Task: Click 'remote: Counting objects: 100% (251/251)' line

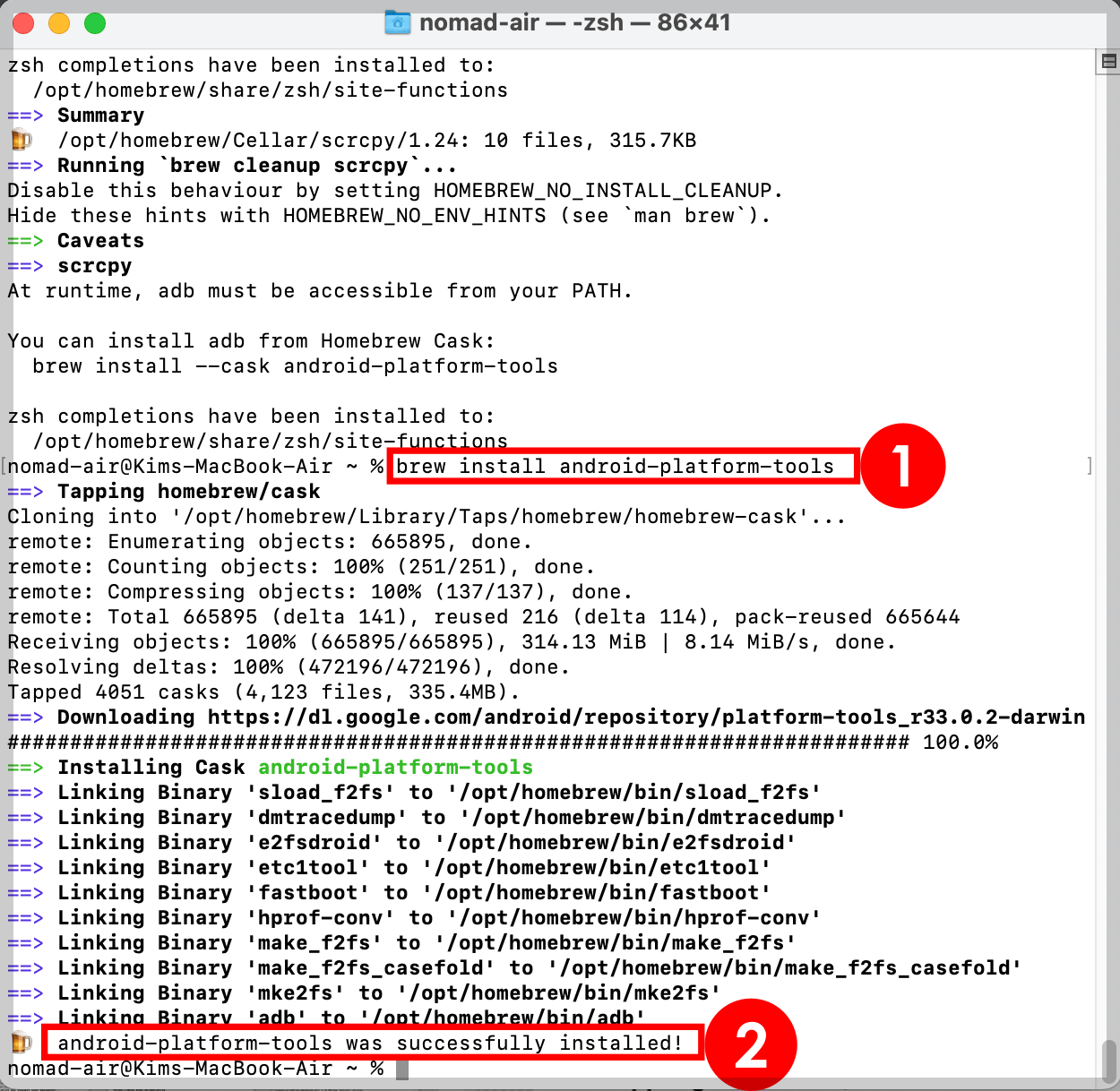Action: [x=301, y=567]
